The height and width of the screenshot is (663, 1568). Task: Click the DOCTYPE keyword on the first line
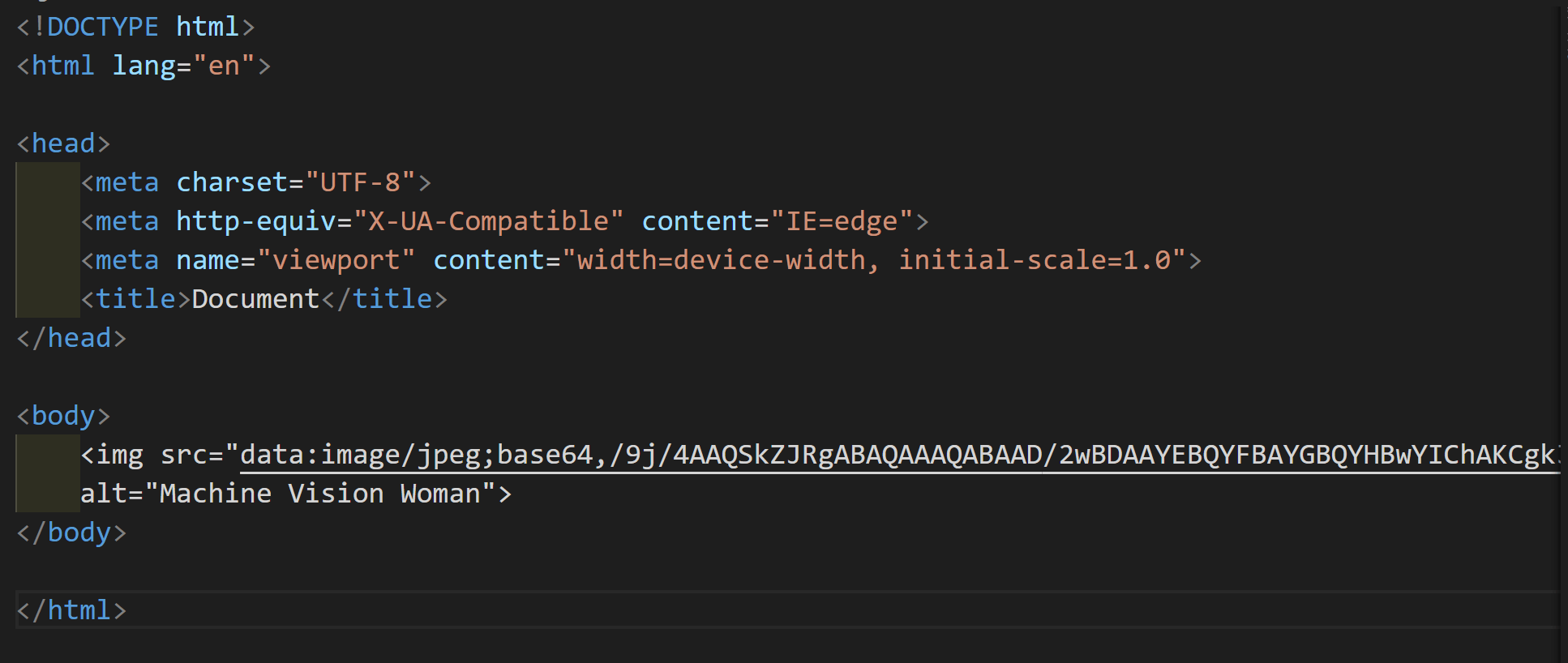coord(102,27)
